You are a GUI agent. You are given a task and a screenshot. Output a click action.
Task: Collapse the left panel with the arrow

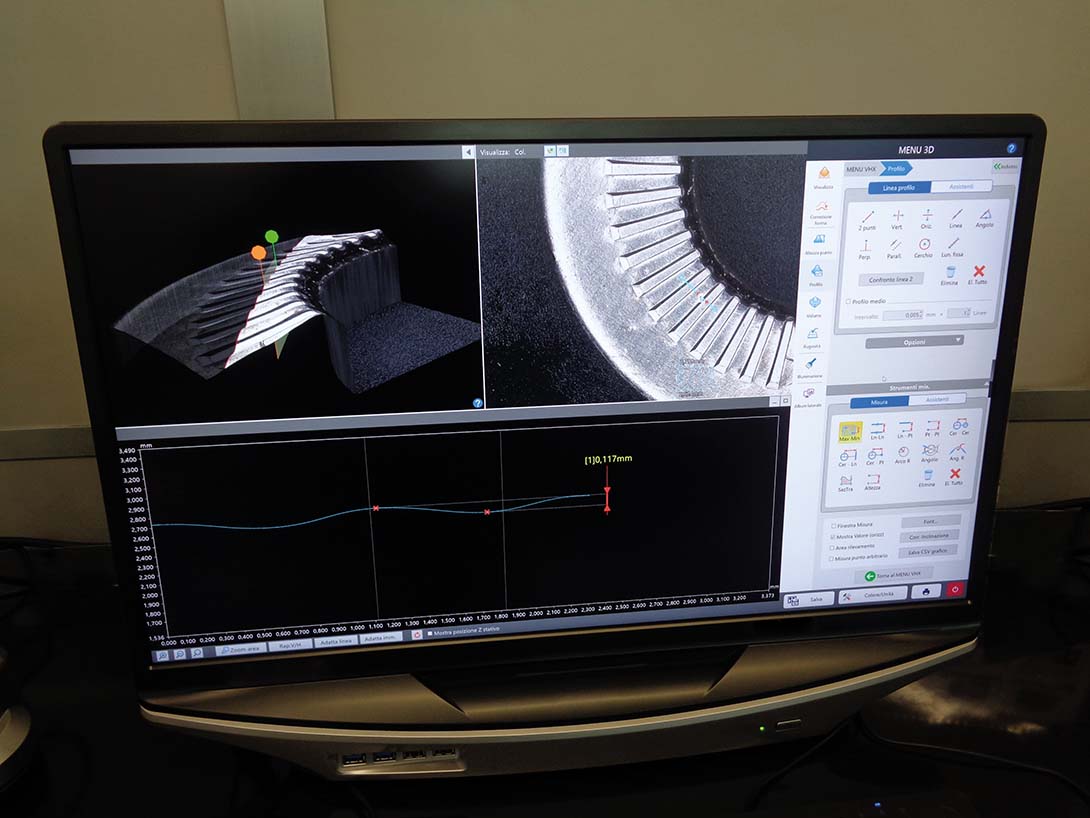(x=468, y=152)
